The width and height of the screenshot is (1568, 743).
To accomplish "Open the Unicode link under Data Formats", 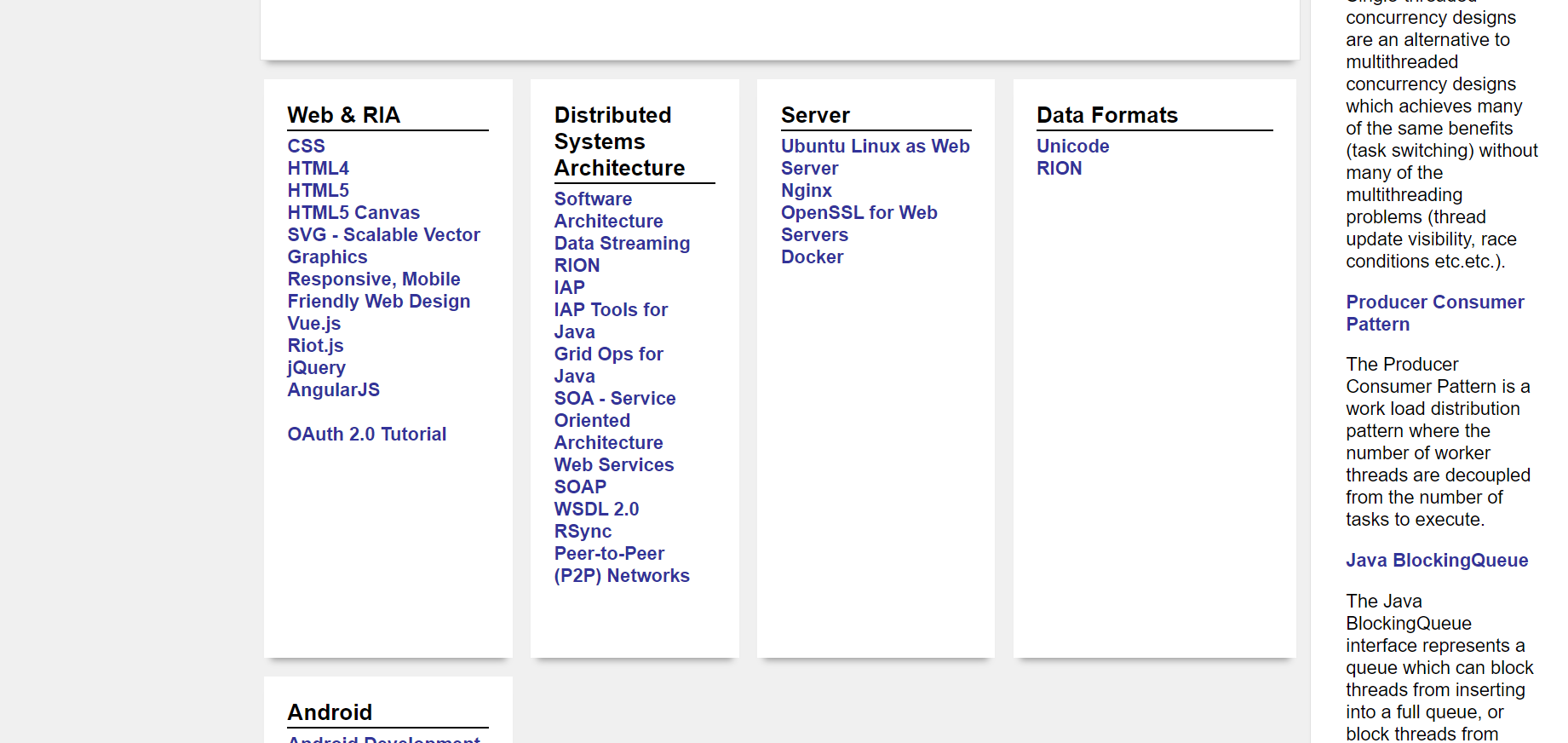I will (1072, 146).
